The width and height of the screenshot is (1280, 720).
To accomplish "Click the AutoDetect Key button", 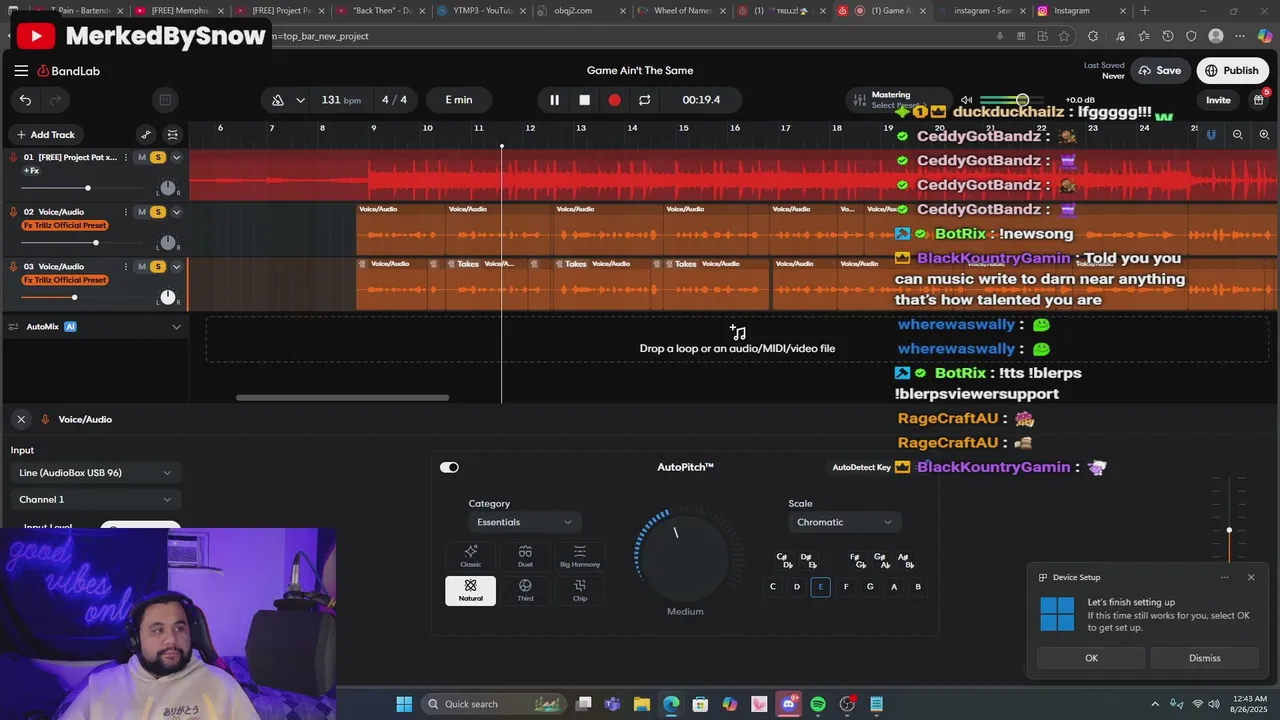I will tap(861, 467).
